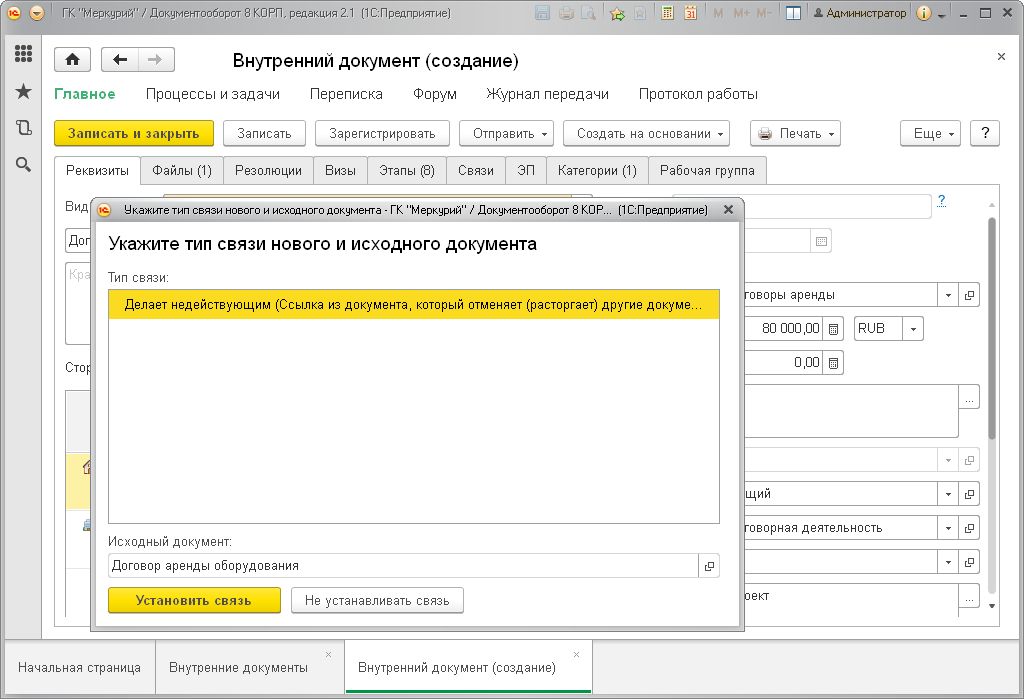
Task: Expand the Отправить dropdown button
Action: pyautogui.click(x=506, y=133)
